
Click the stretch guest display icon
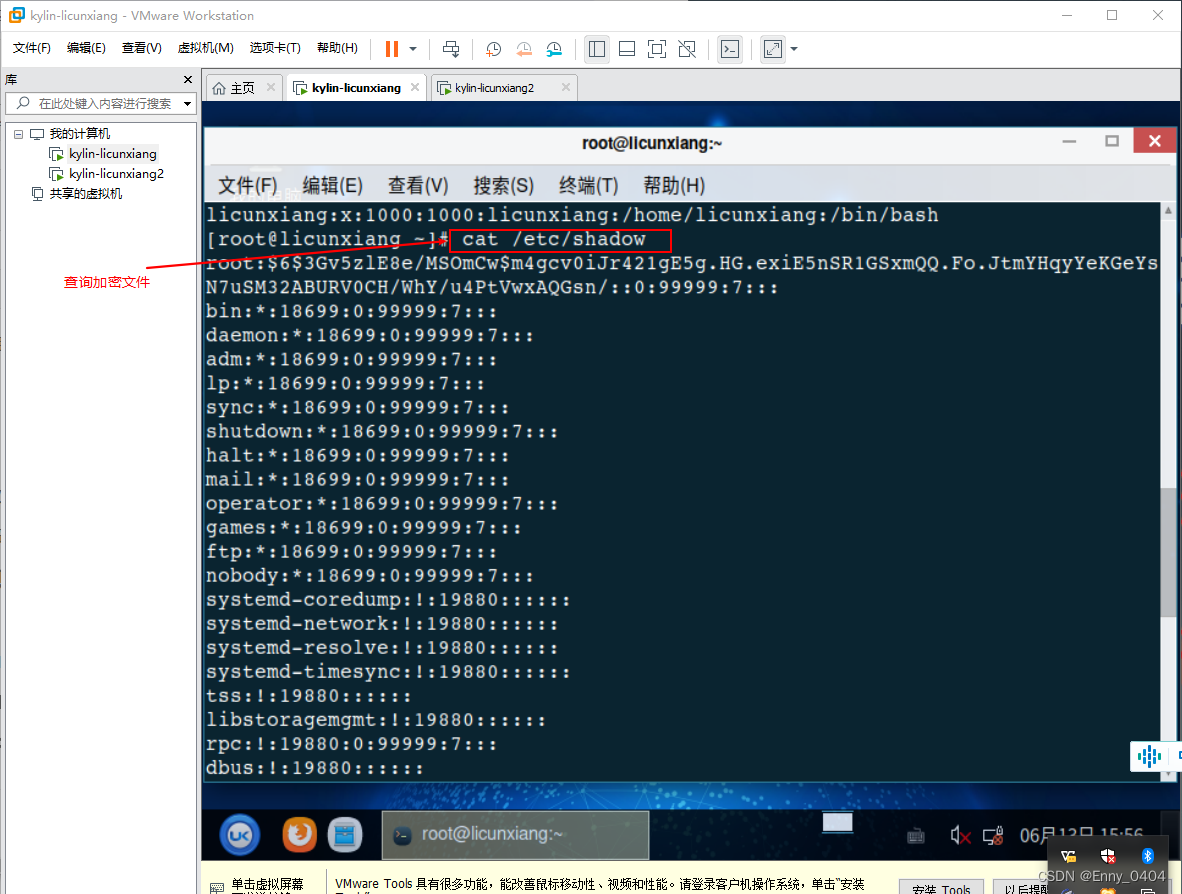pos(773,49)
